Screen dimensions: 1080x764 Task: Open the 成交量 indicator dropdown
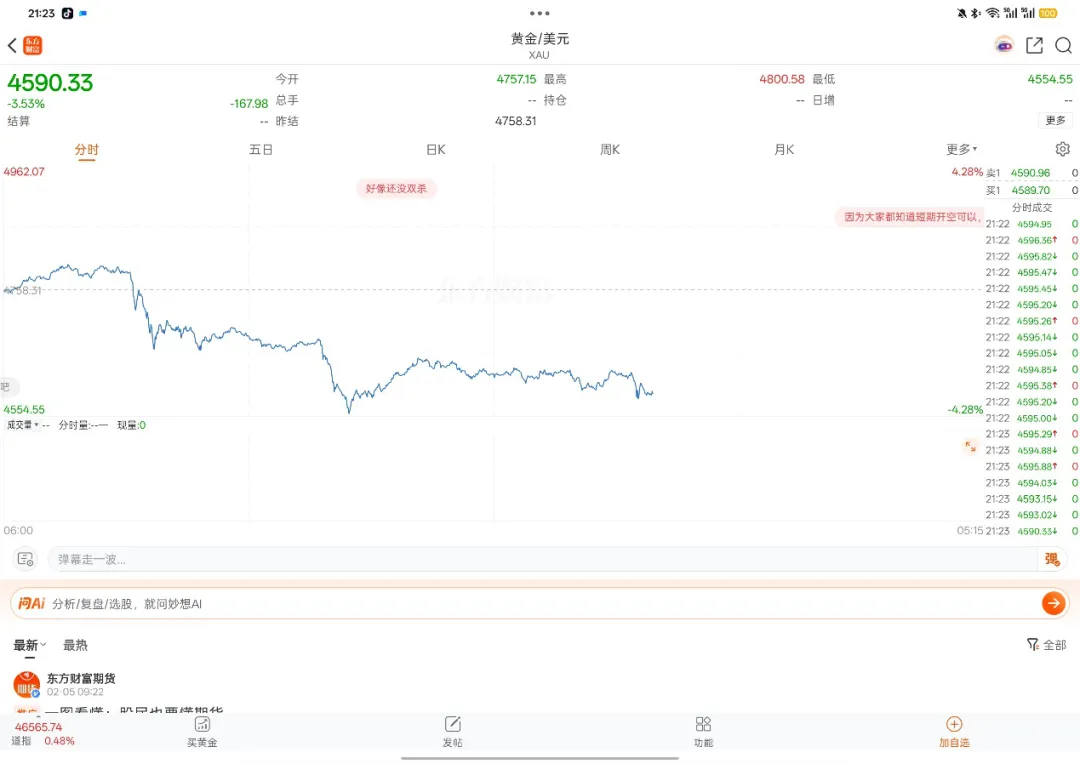click(x=23, y=425)
